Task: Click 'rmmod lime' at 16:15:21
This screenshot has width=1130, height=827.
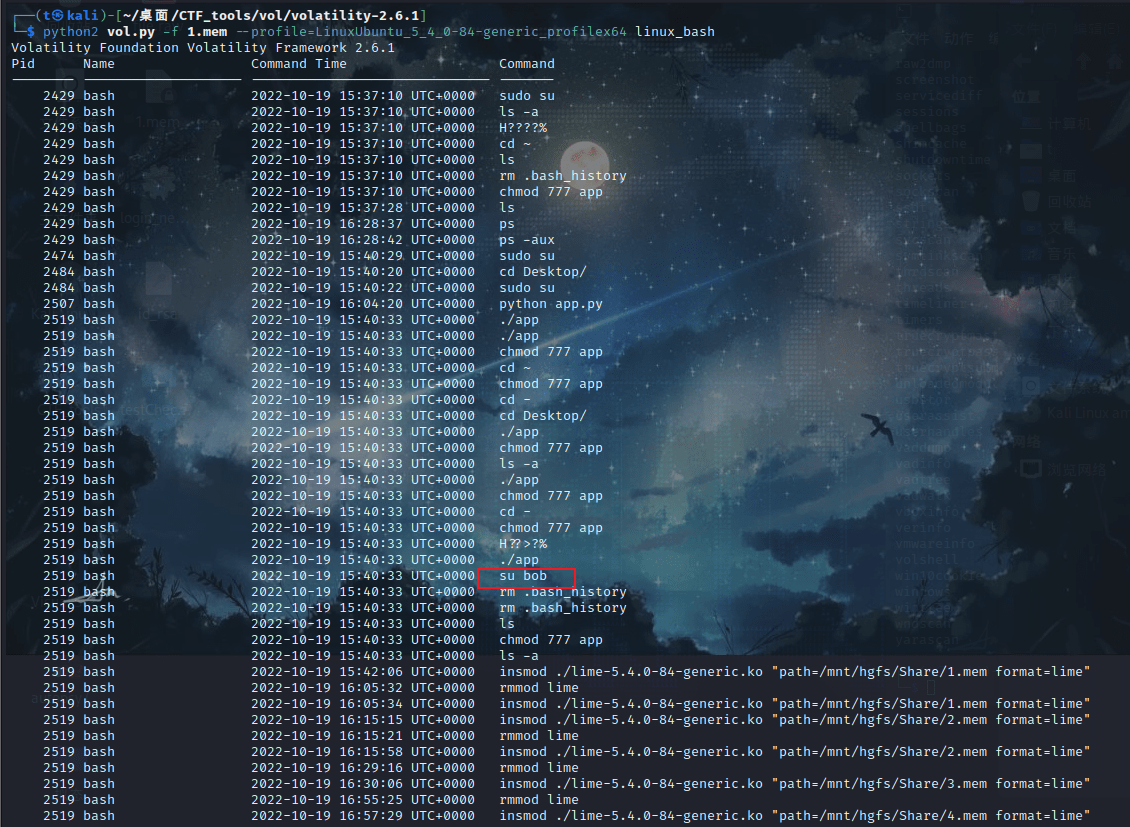Action: click(x=539, y=736)
